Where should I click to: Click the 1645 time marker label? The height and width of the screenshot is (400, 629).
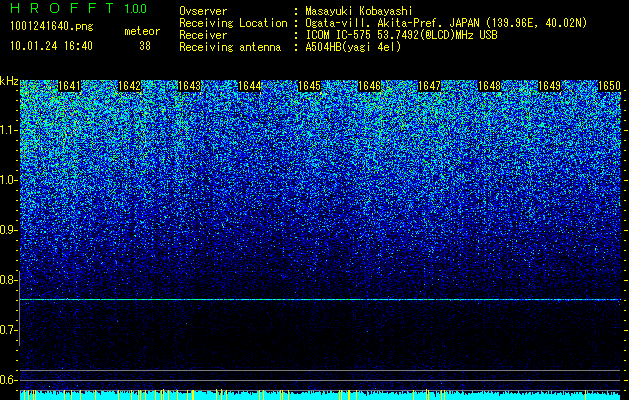[309, 86]
